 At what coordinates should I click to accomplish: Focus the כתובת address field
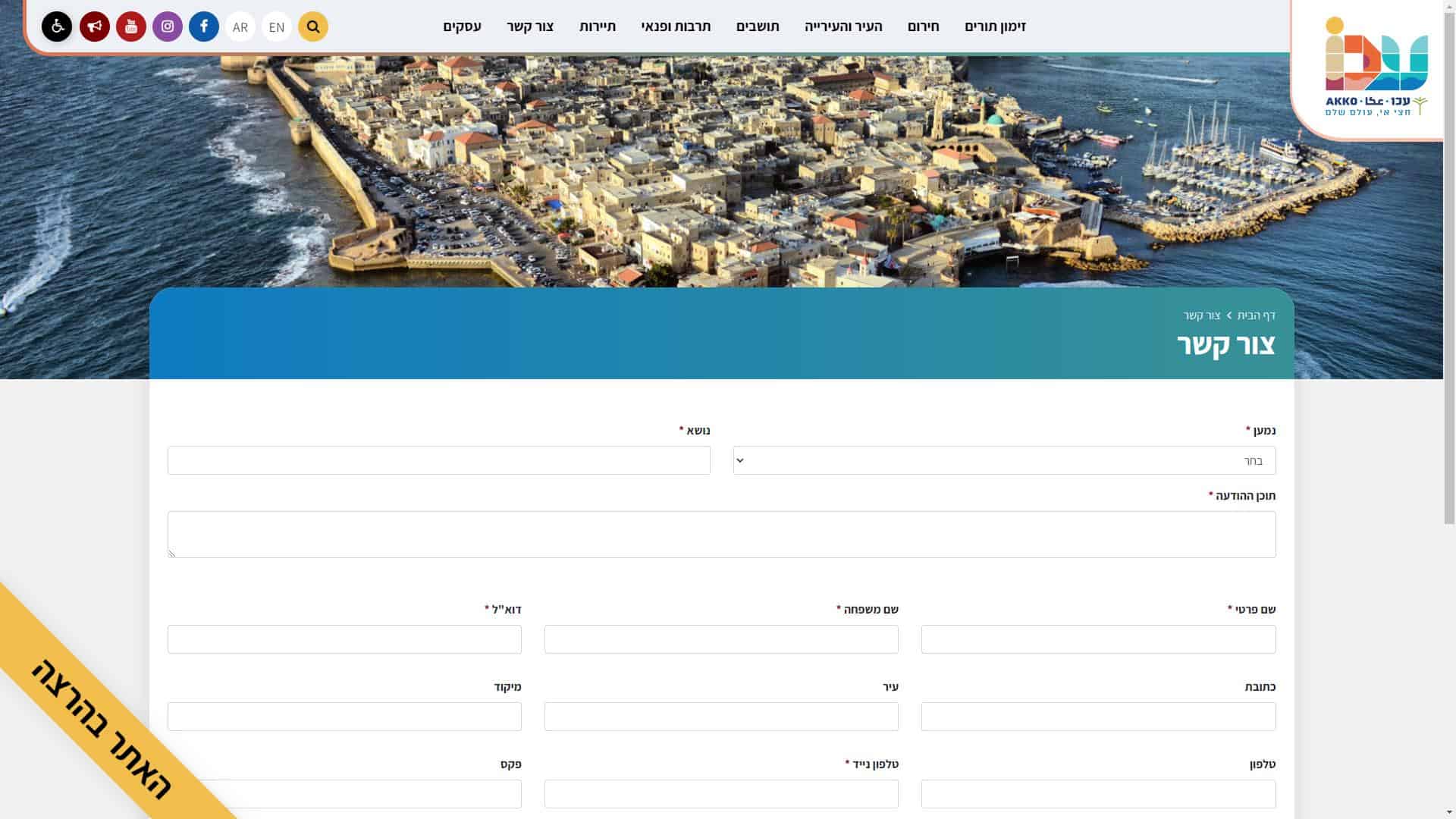[1098, 717]
